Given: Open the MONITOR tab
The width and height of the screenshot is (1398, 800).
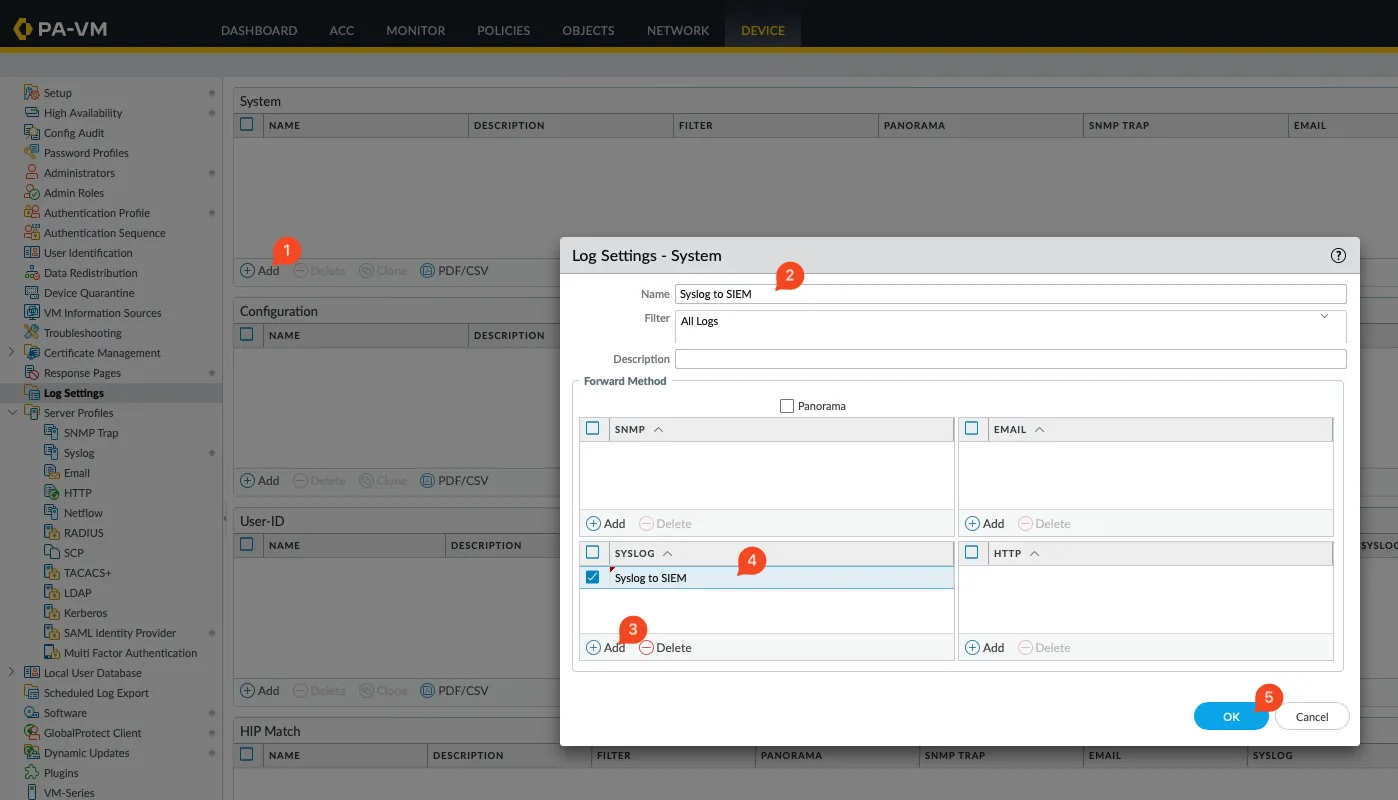Looking at the screenshot, I should point(415,30).
